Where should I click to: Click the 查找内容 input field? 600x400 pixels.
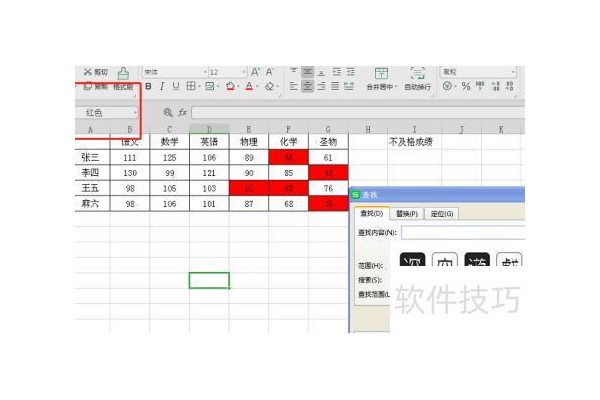(x=463, y=233)
